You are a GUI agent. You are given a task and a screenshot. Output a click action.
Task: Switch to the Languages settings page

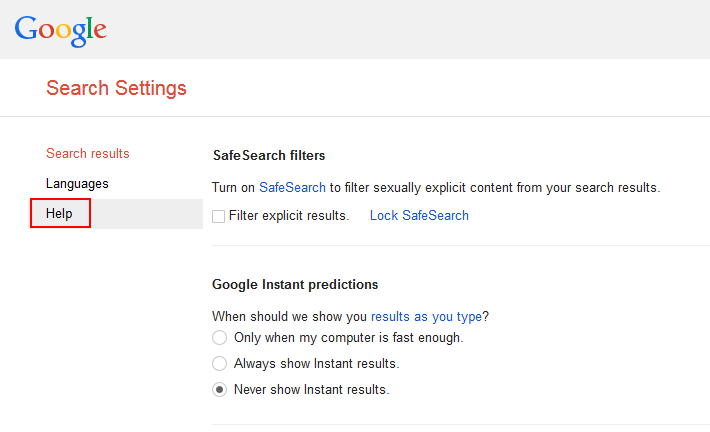click(x=77, y=184)
